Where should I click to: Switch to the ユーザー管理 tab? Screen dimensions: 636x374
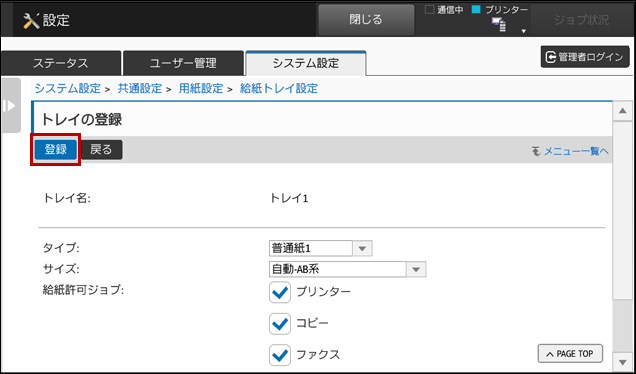click(x=183, y=63)
